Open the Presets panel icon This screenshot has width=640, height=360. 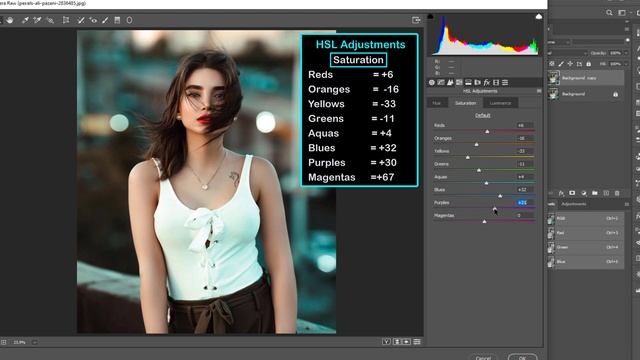(505, 82)
